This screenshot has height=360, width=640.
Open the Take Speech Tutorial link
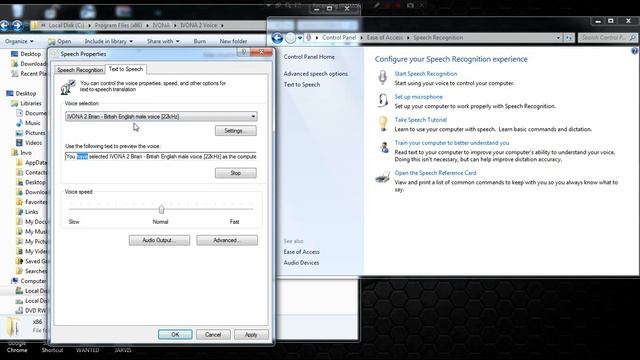[420, 120]
